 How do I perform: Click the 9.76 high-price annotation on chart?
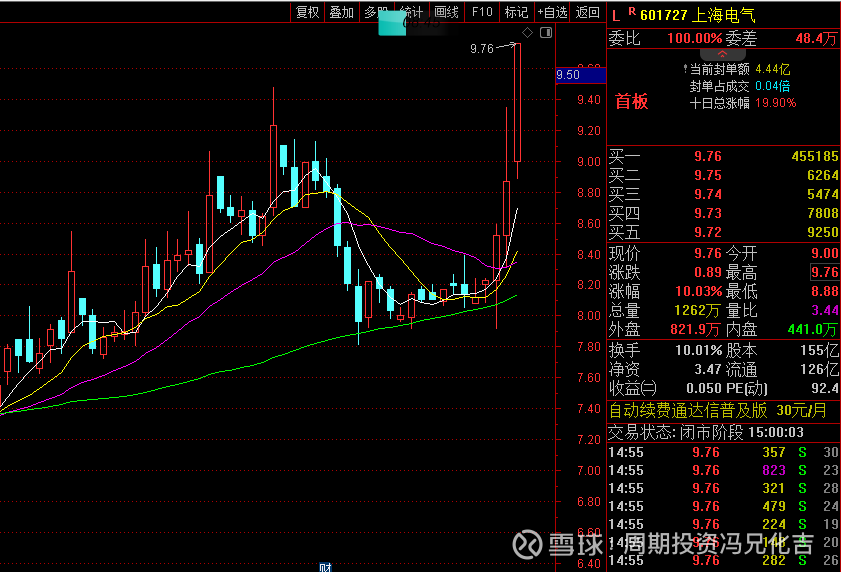(x=482, y=49)
